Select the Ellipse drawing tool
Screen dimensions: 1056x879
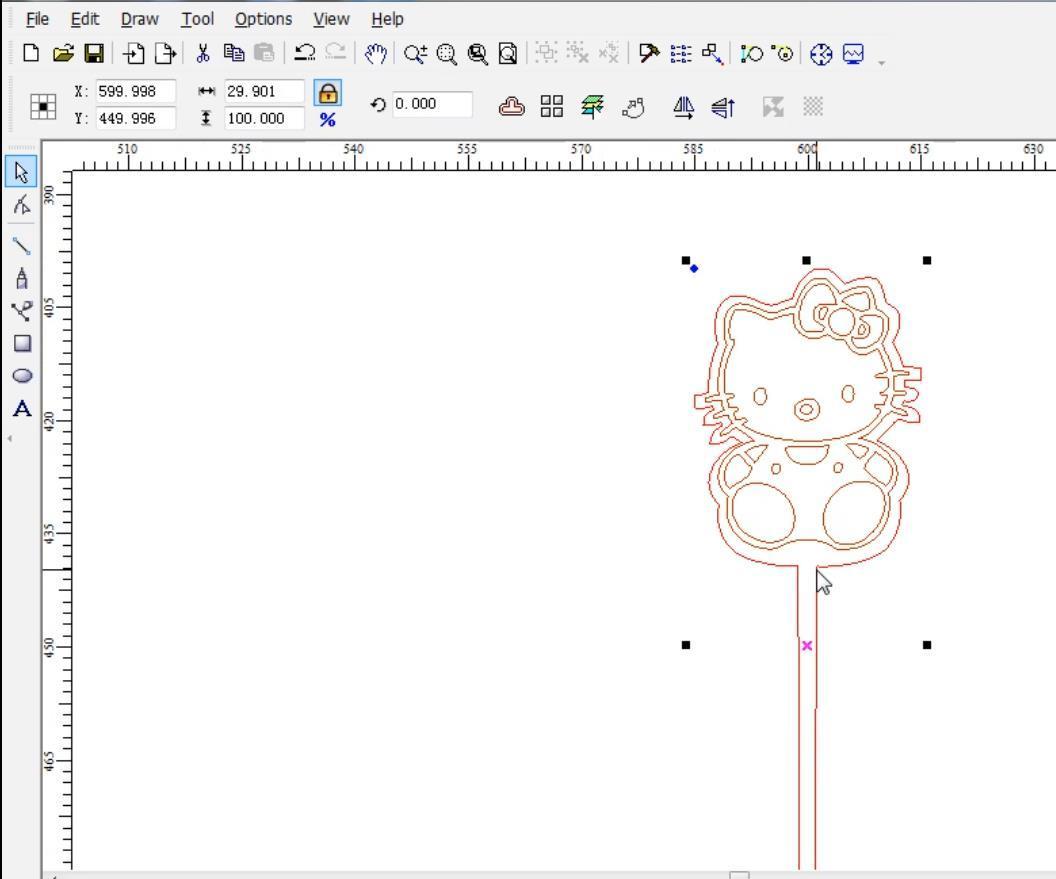[22, 376]
